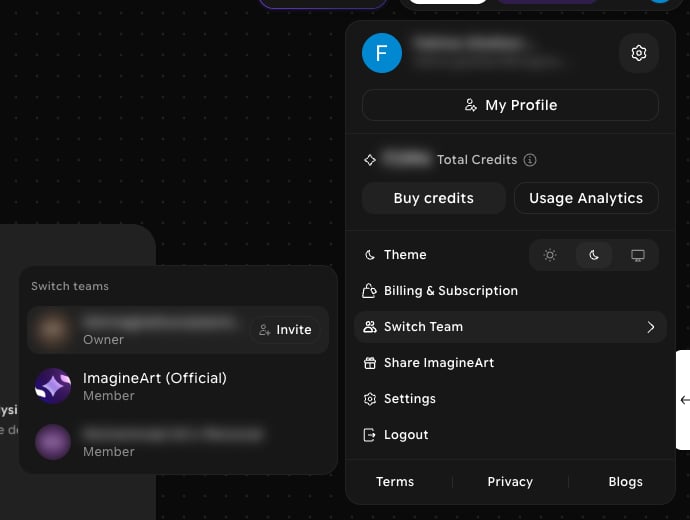Select dark theme moon option

594,255
